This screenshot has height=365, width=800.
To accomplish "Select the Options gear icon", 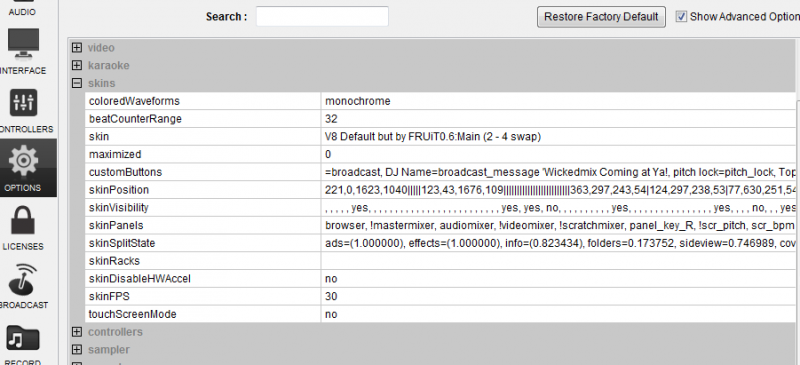I will pos(23,160).
